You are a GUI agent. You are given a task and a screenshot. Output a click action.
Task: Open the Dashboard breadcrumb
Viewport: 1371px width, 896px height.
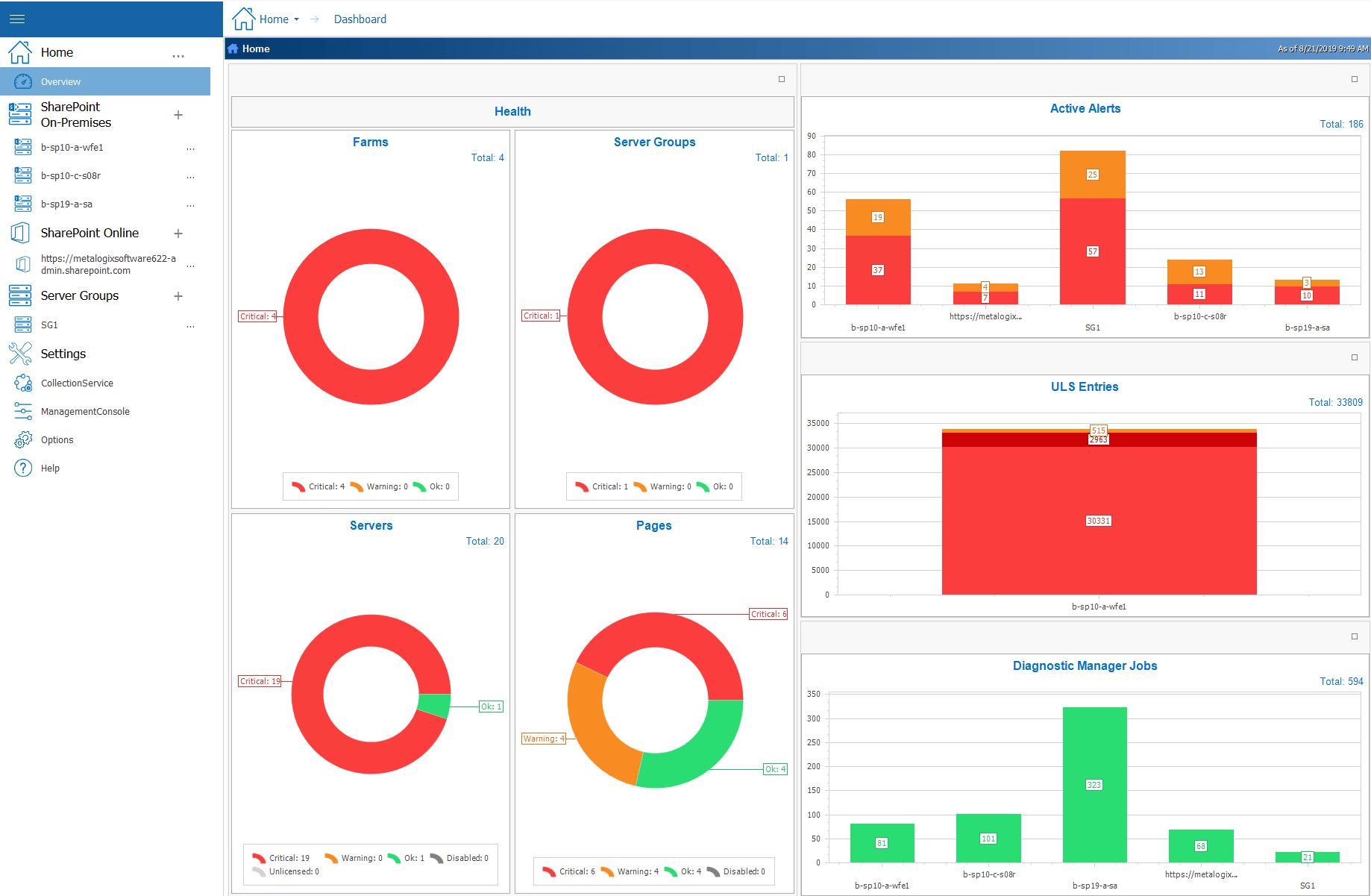360,19
